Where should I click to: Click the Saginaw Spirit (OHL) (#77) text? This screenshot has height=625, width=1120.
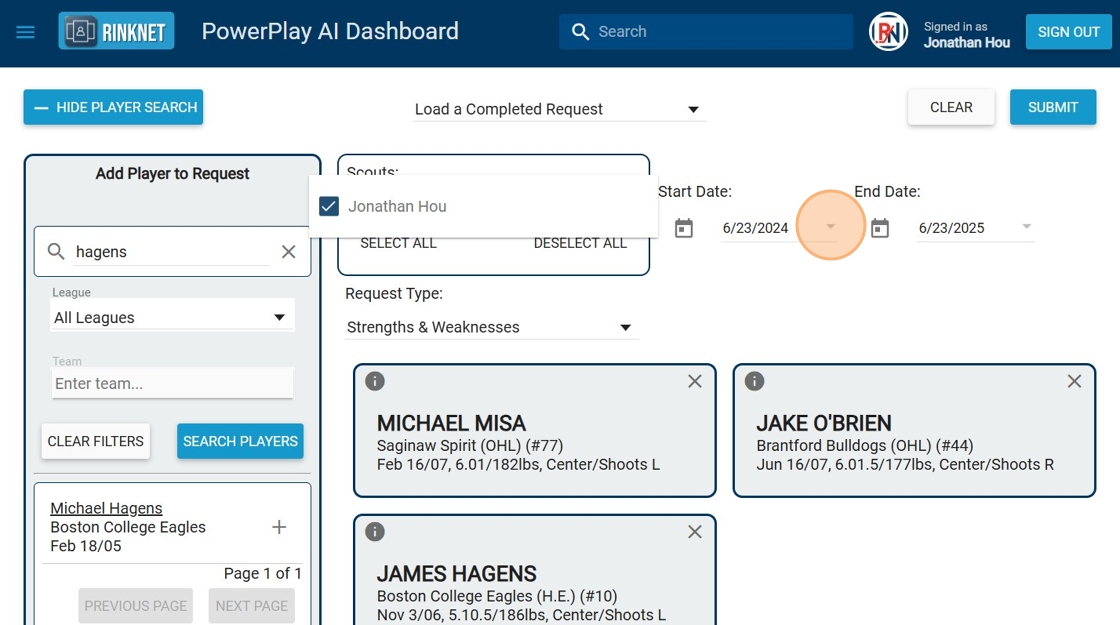[470, 446]
